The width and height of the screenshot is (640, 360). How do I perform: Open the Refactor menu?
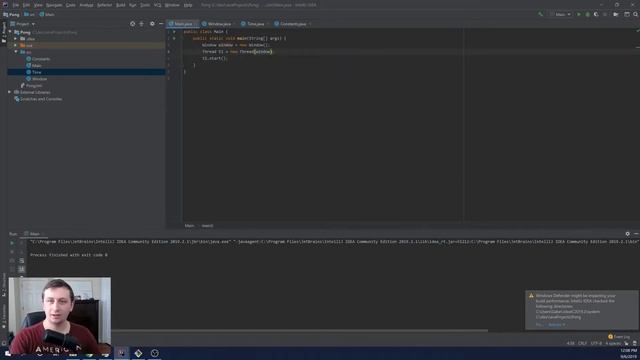[104, 5]
